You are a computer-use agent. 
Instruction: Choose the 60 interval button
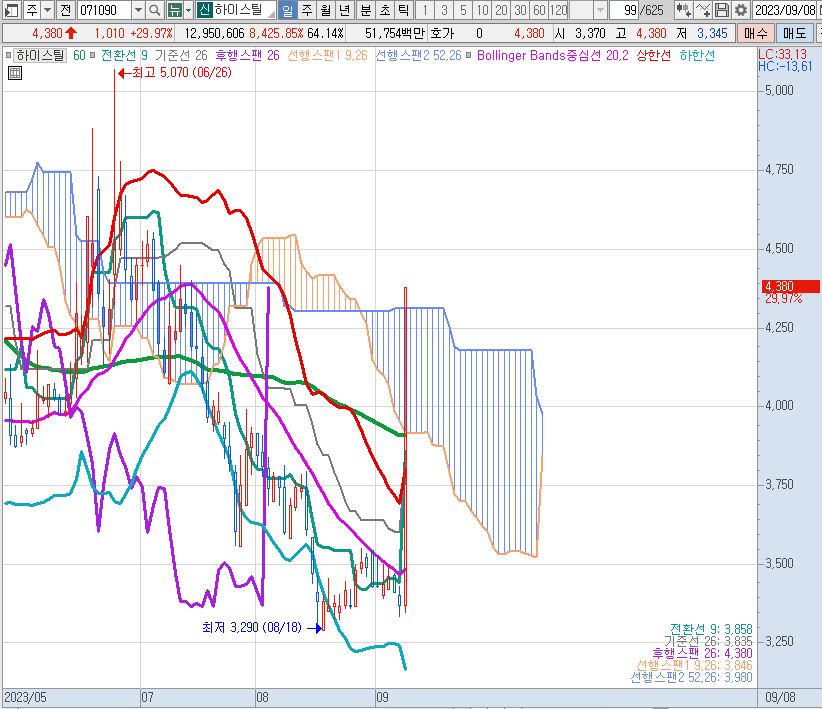click(x=539, y=9)
